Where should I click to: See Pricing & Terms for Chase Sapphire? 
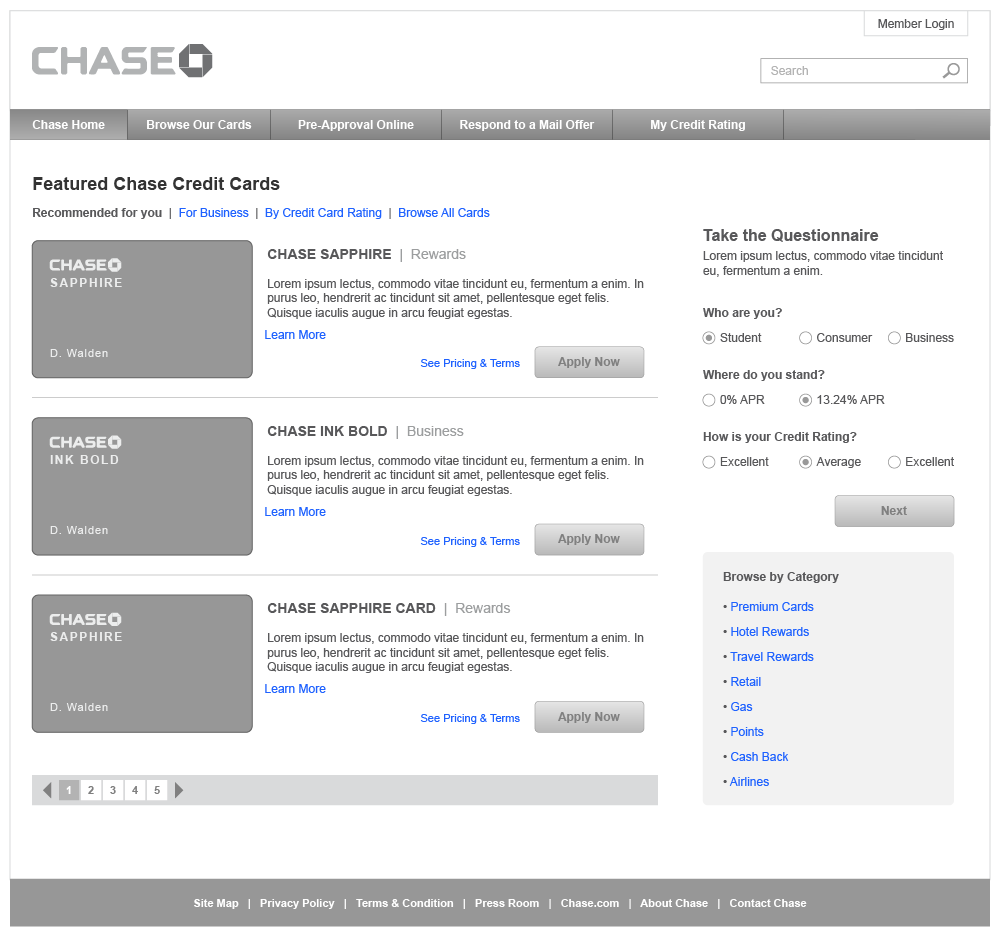(x=470, y=363)
